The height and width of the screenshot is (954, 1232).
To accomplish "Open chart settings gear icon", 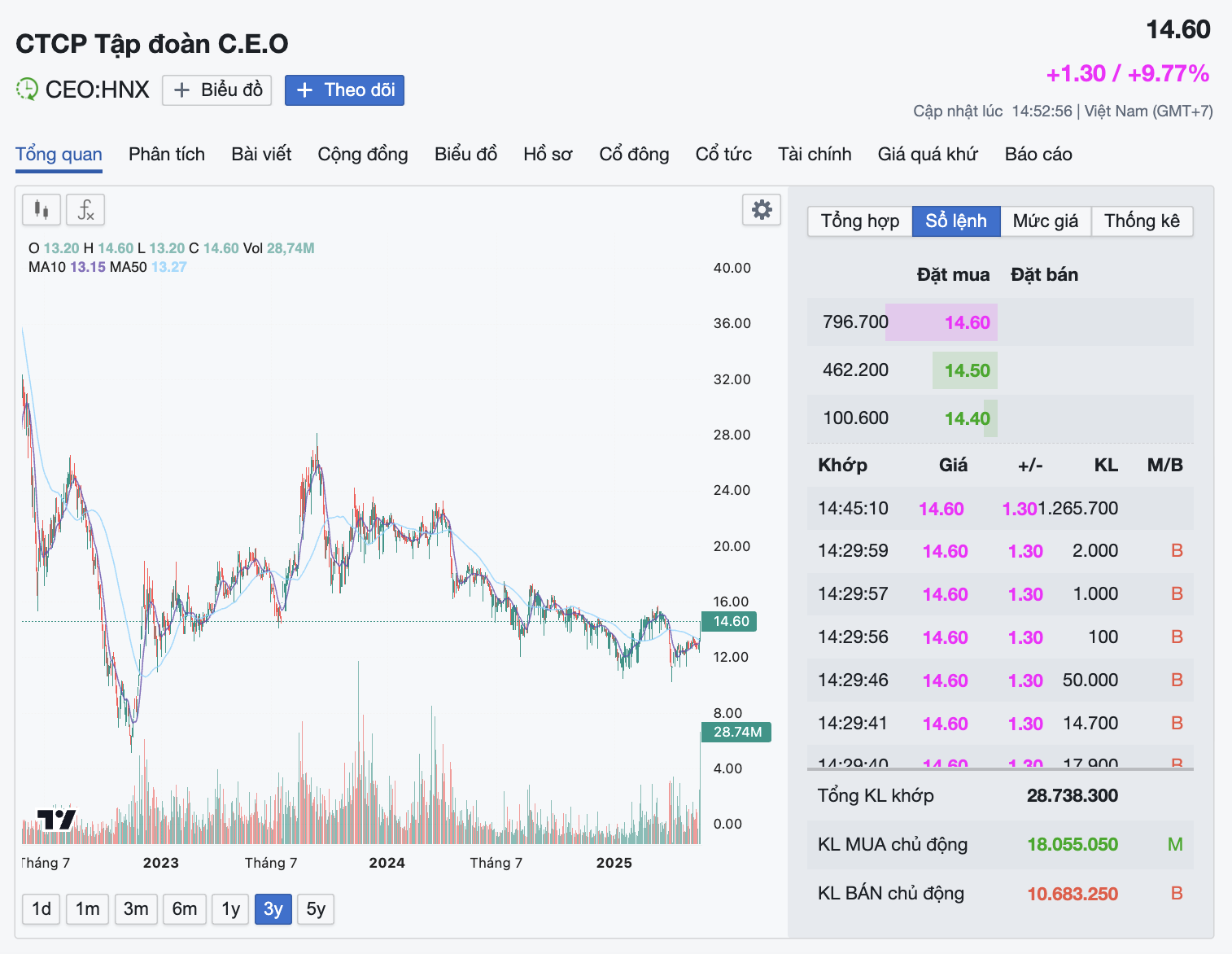I will point(762,210).
